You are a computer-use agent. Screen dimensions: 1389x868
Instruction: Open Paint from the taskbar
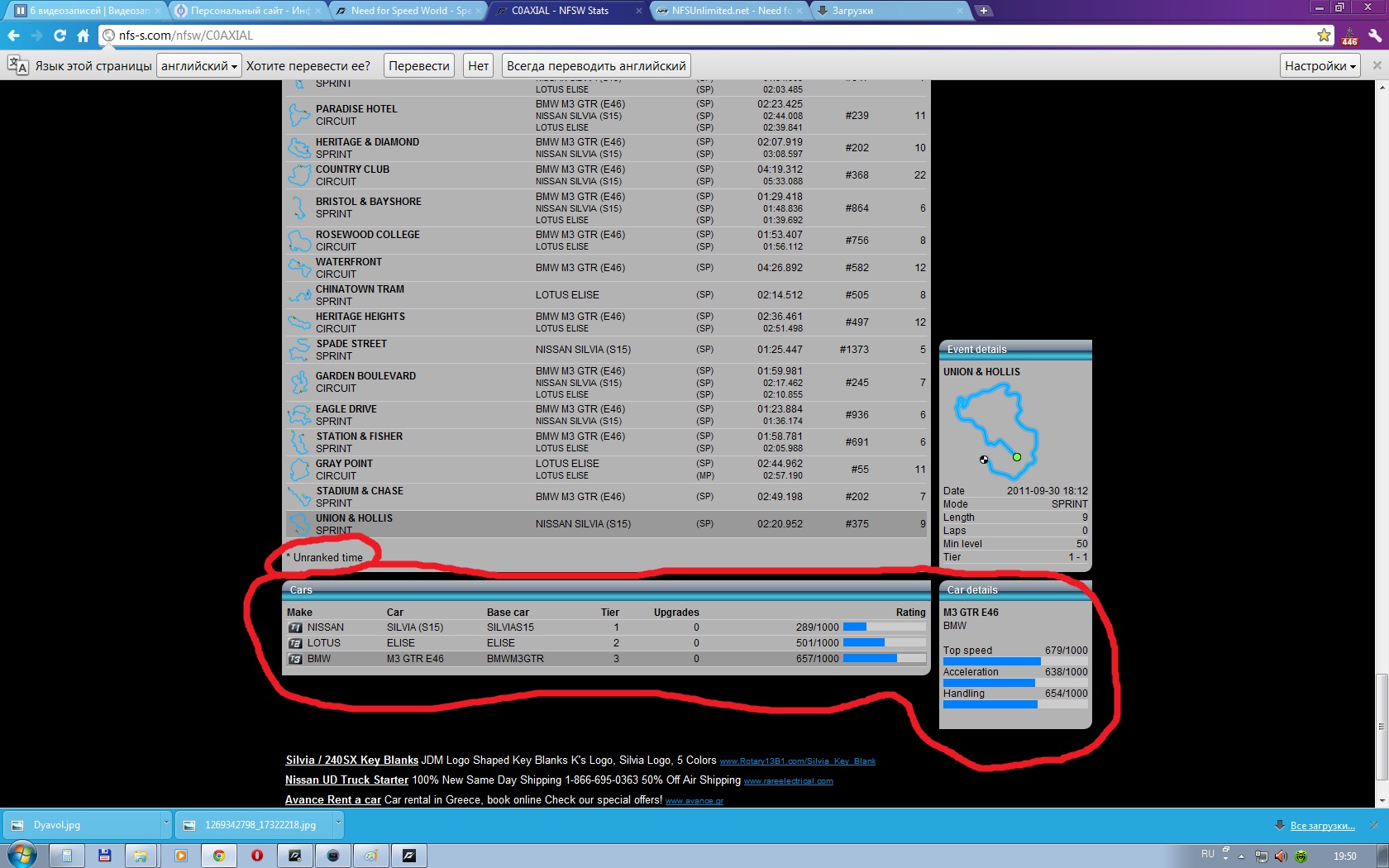(x=371, y=856)
